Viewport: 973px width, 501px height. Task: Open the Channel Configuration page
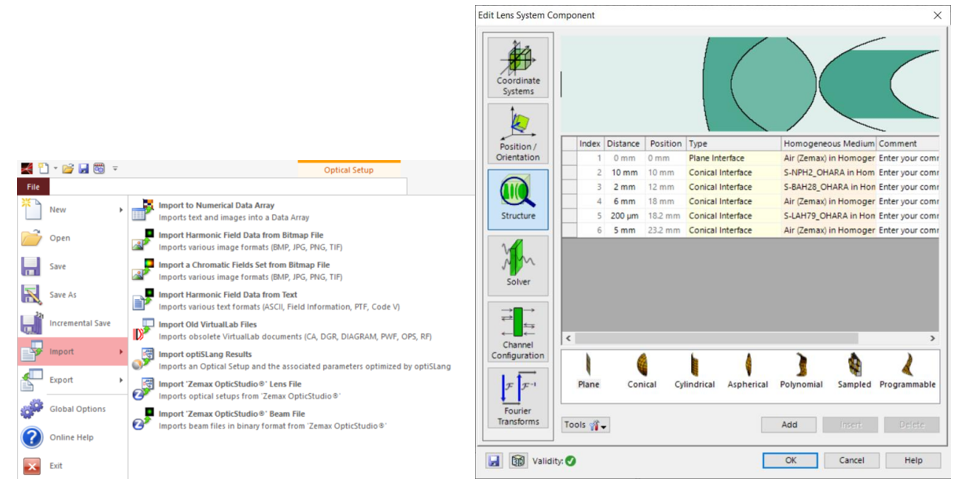point(518,332)
